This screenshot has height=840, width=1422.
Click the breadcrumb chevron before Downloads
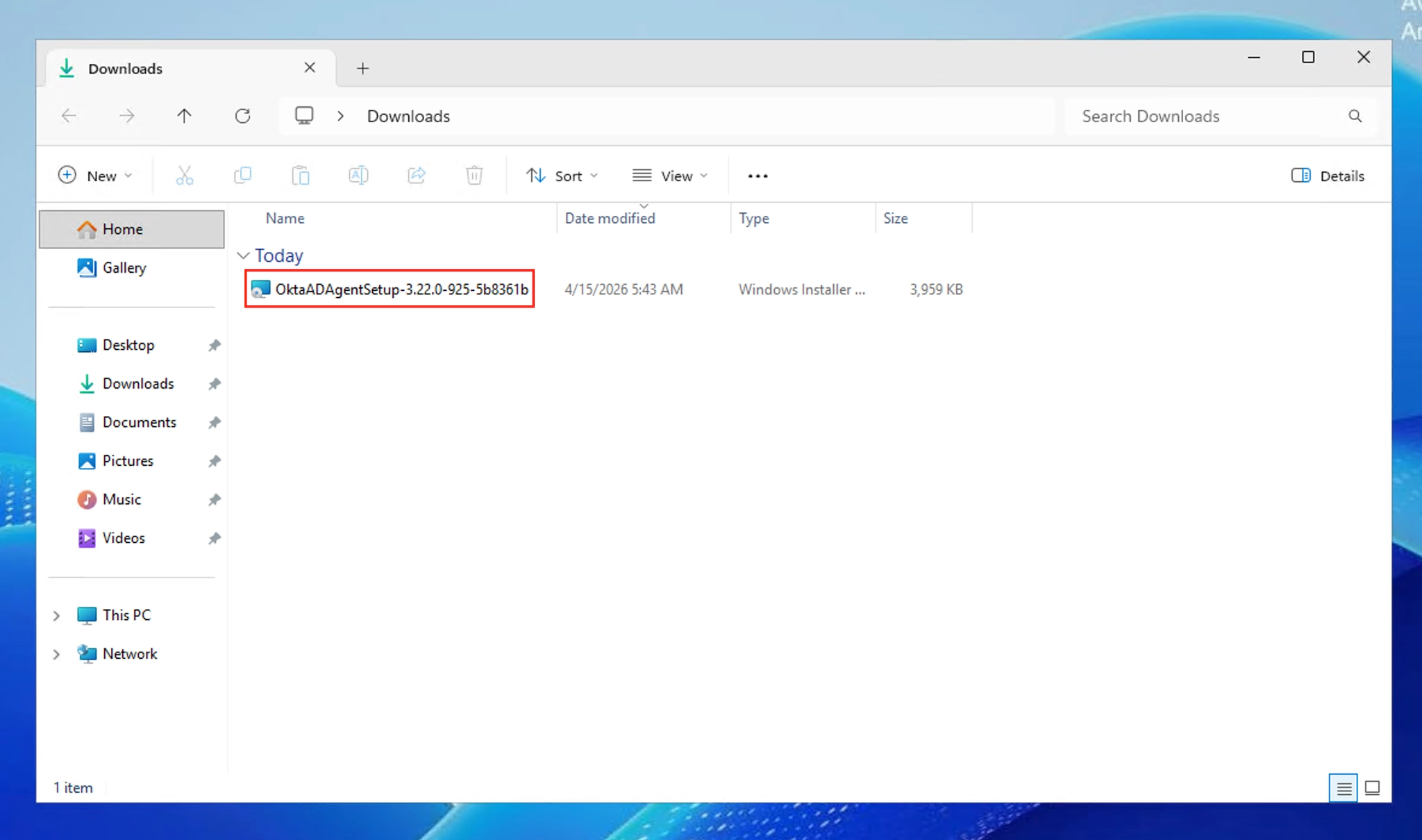point(340,116)
